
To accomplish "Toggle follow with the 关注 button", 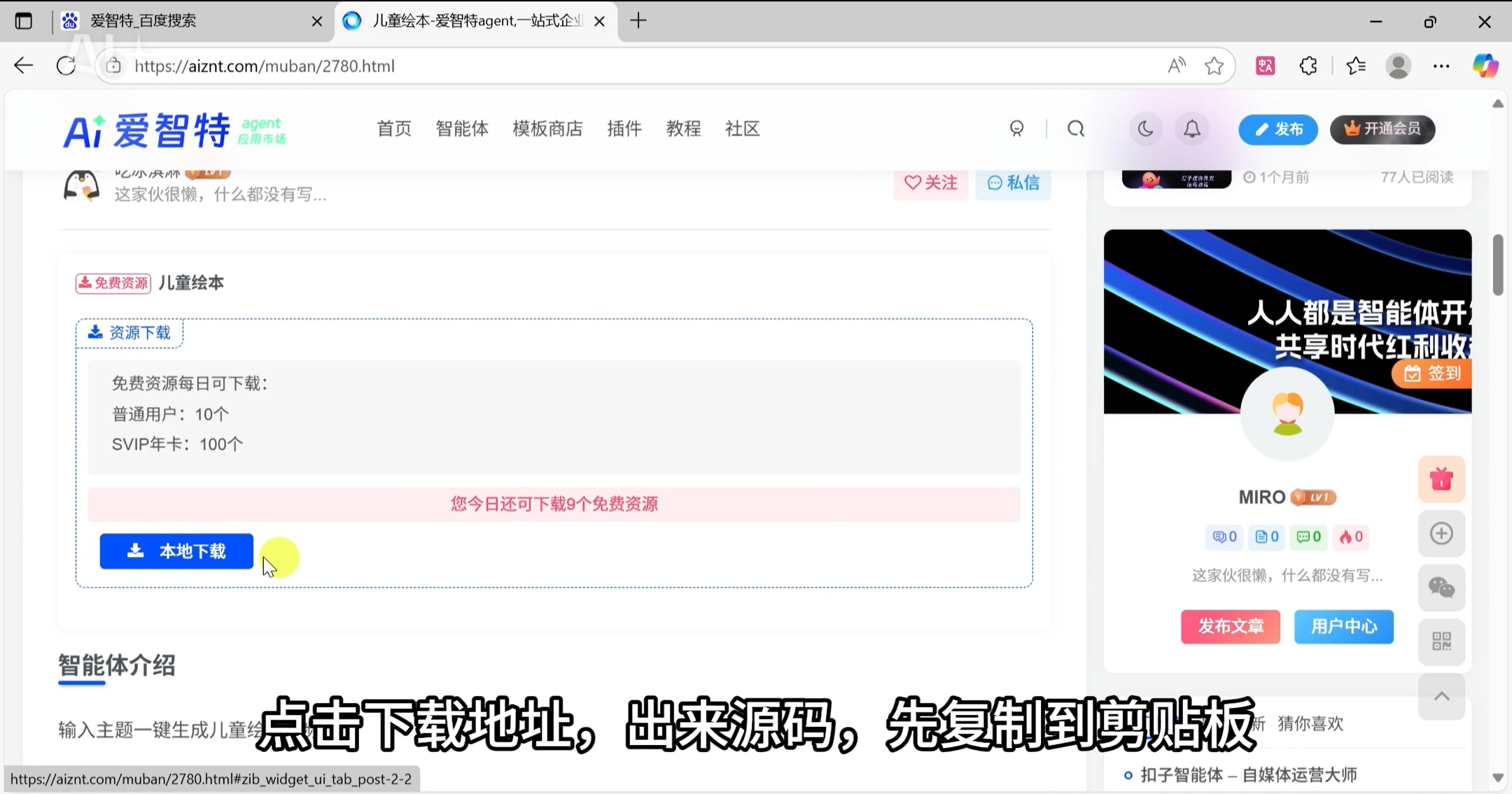I will tap(931, 183).
